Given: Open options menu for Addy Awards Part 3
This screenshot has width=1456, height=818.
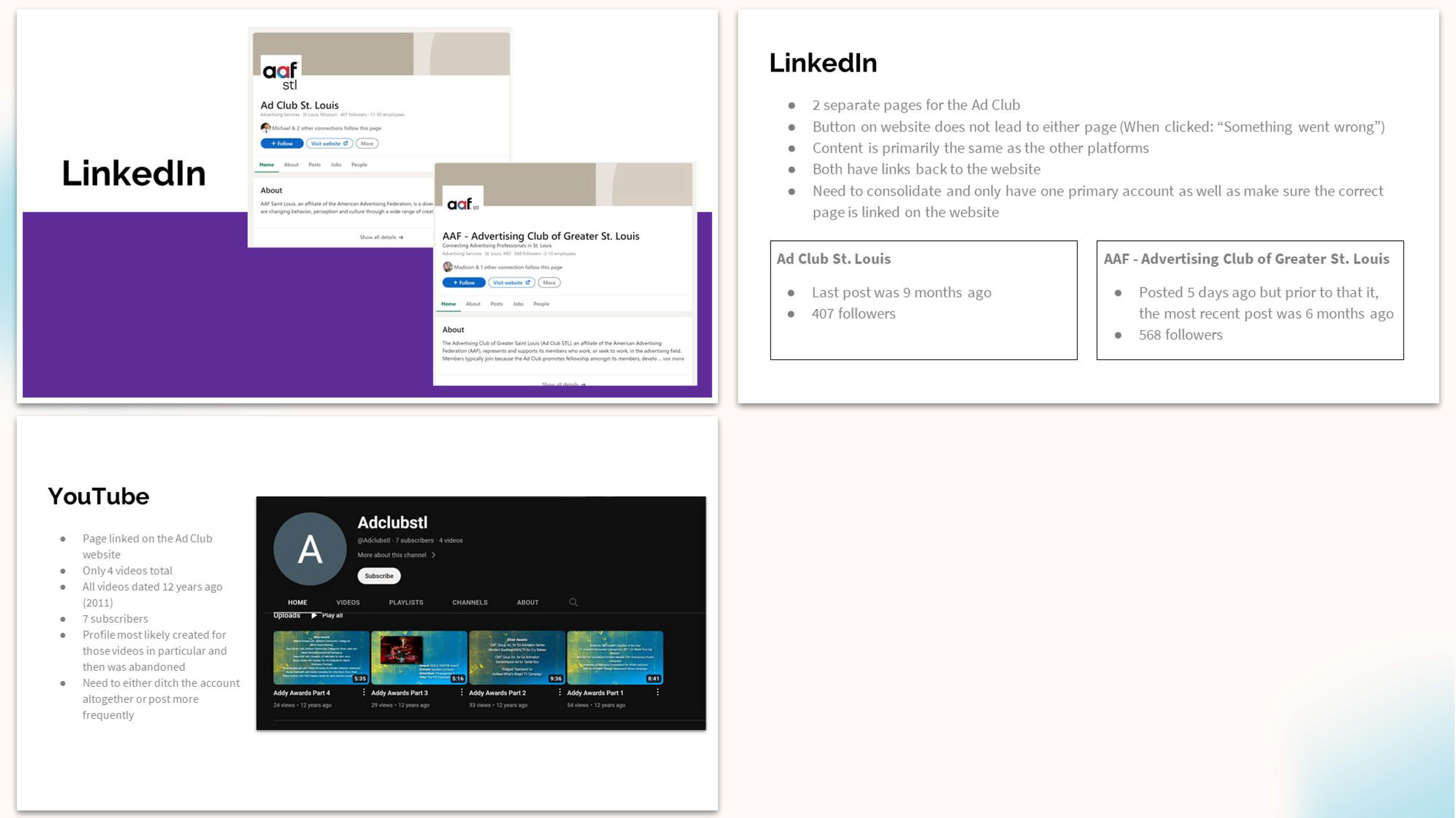Looking at the screenshot, I should tap(462, 692).
